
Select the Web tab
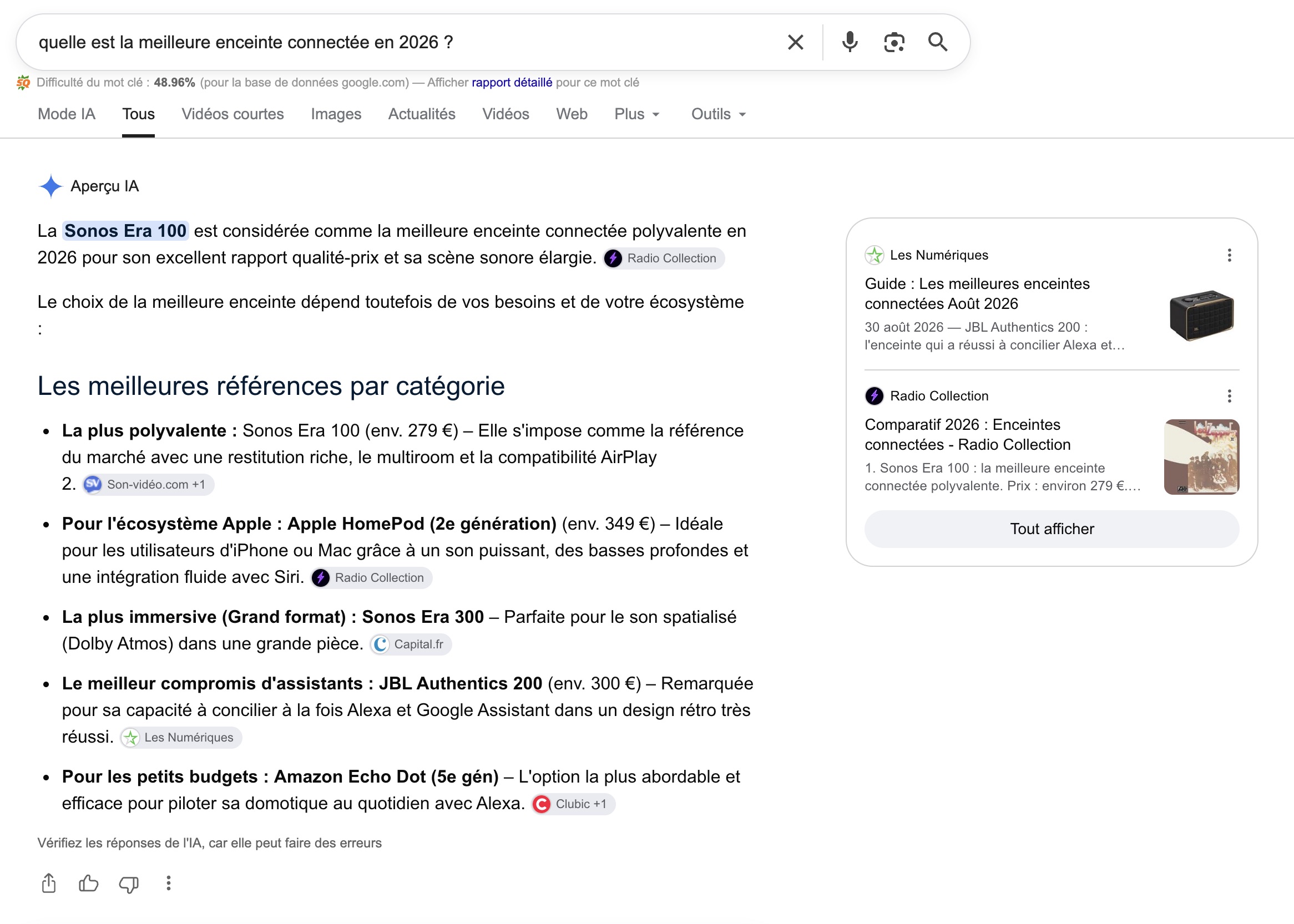tap(572, 114)
